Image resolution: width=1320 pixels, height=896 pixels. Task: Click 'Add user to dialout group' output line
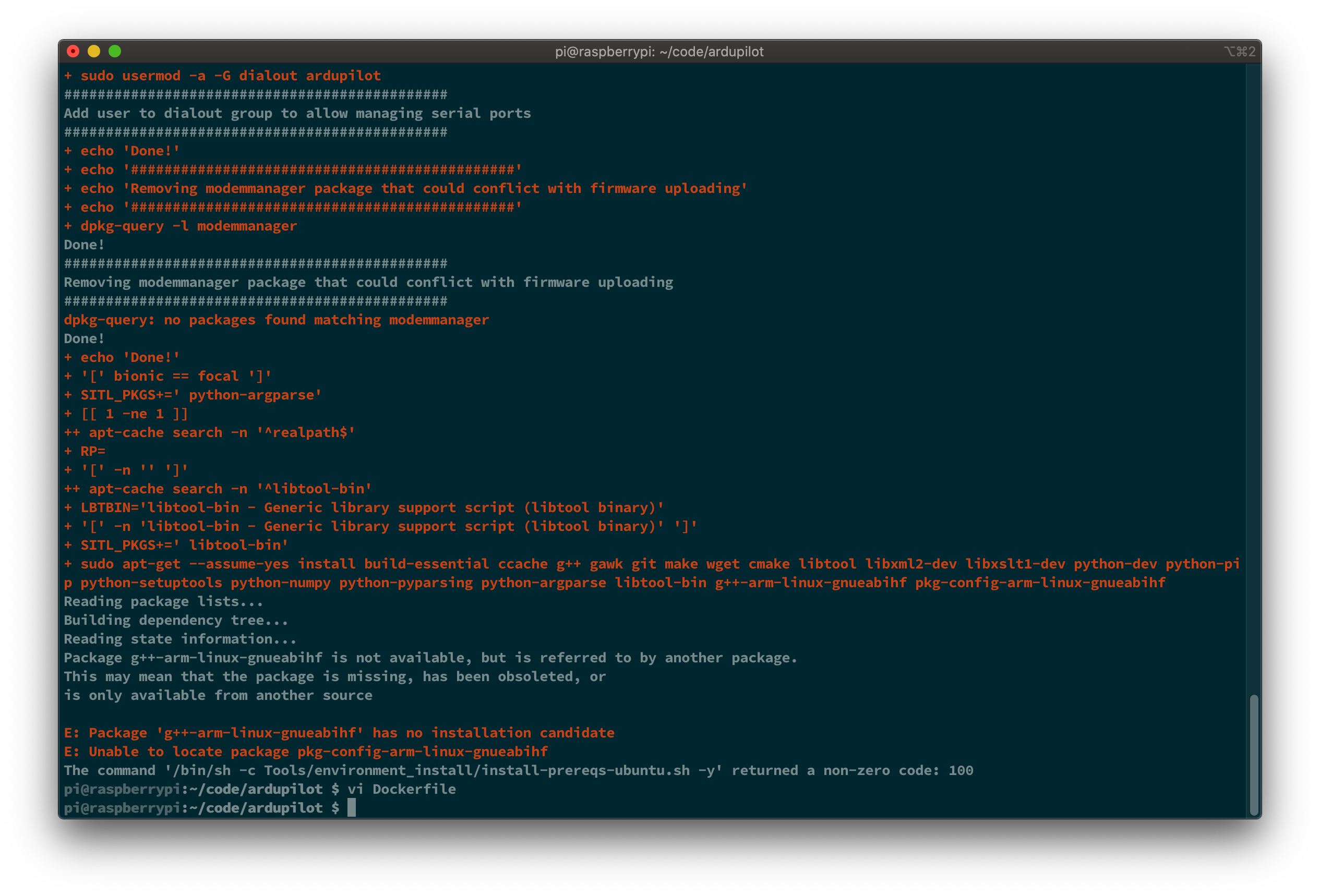pos(297,113)
